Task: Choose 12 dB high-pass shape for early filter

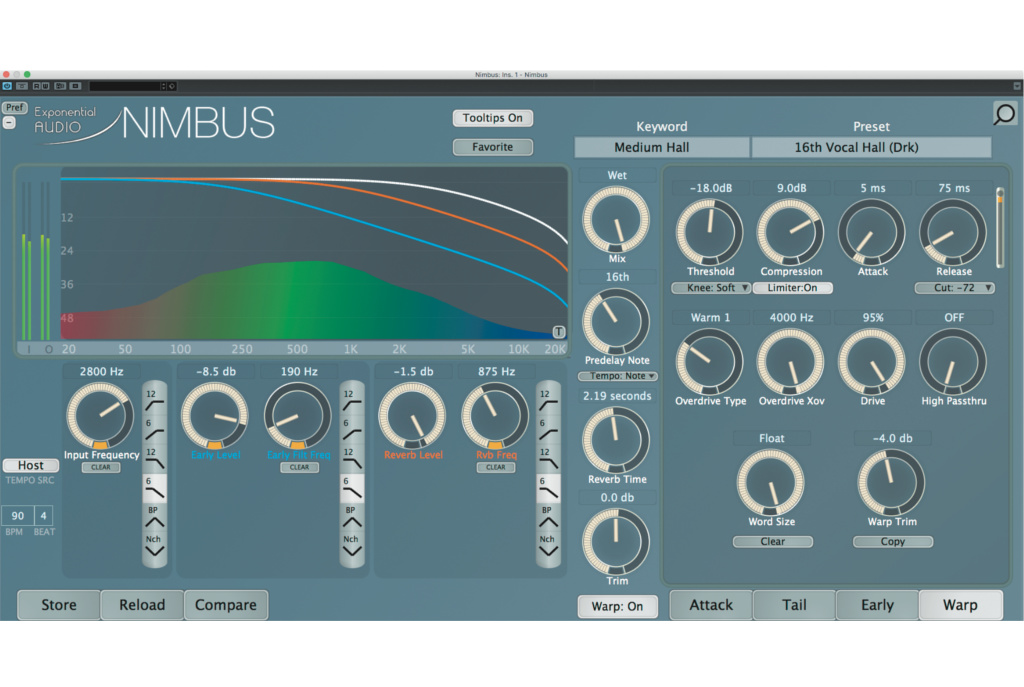Action: tap(351, 399)
